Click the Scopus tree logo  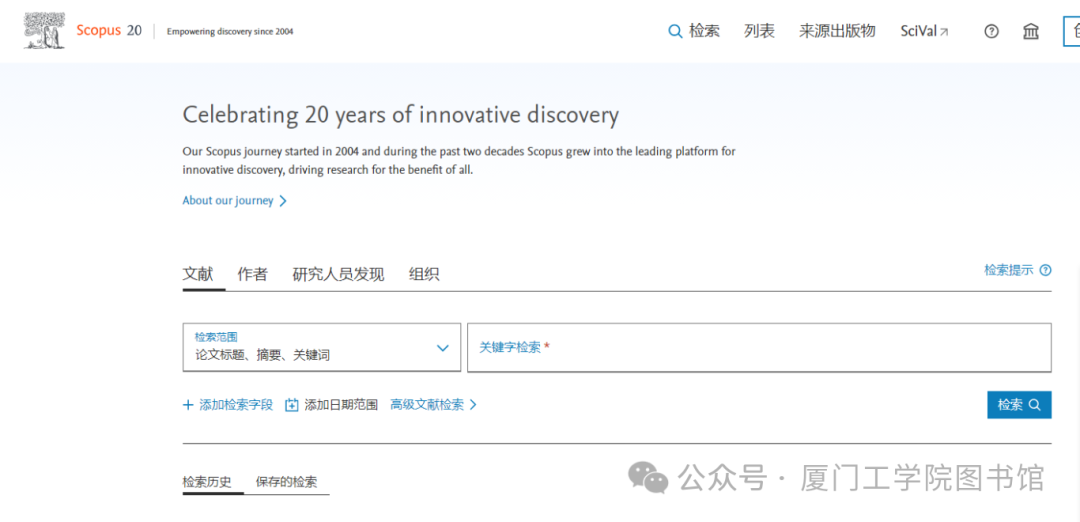pos(44,31)
